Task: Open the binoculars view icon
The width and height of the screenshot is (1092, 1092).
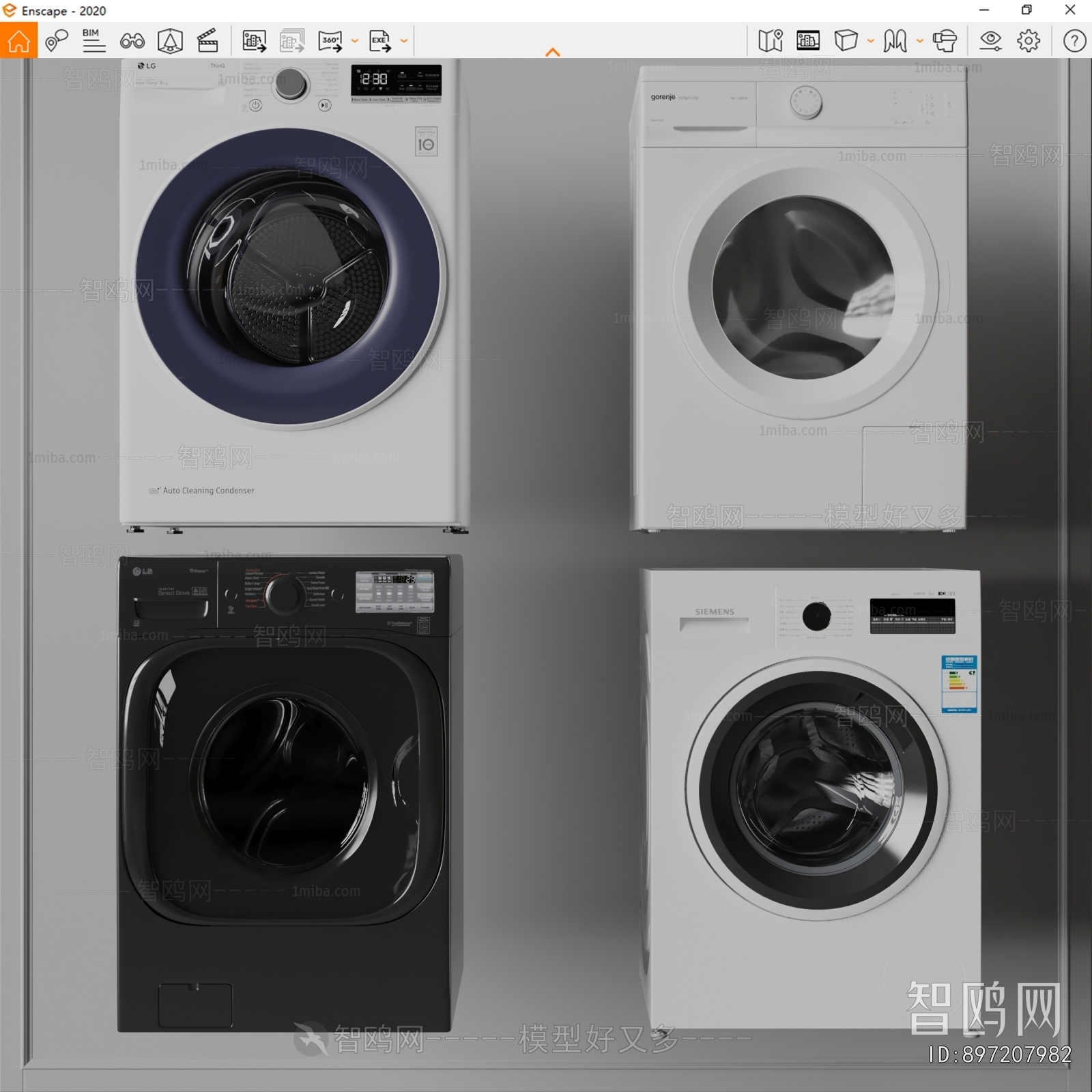Action: [132, 41]
